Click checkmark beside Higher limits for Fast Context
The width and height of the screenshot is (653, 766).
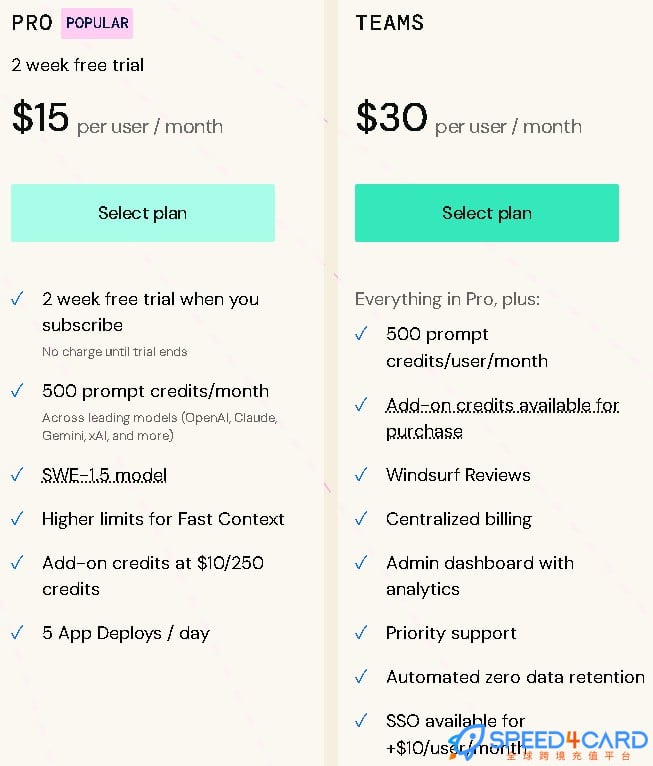tap(17, 519)
